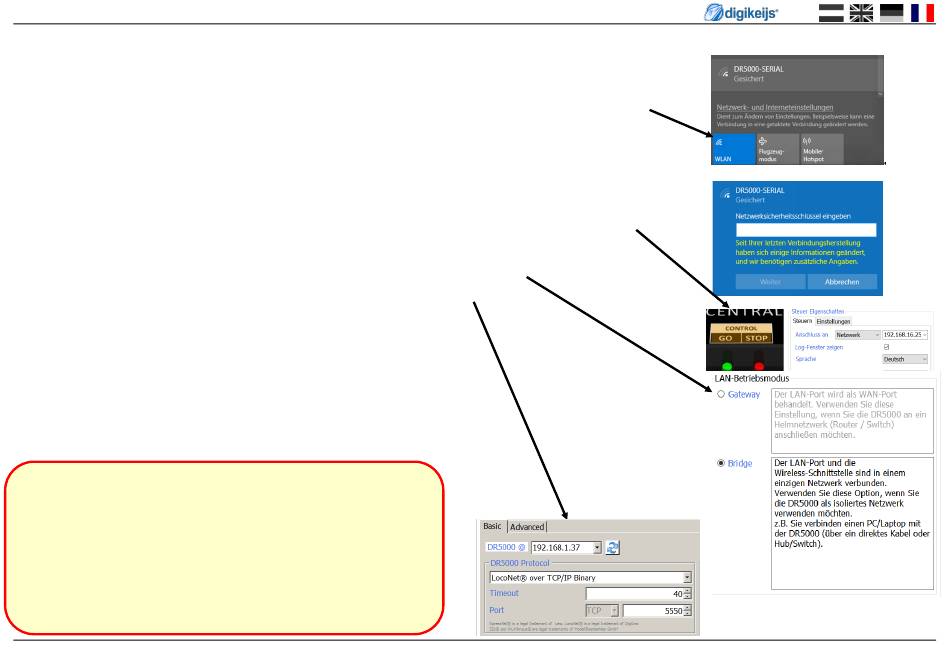Open Netzwerk- und Interneteinstellungen link
950x660 pixels.
[775, 107]
